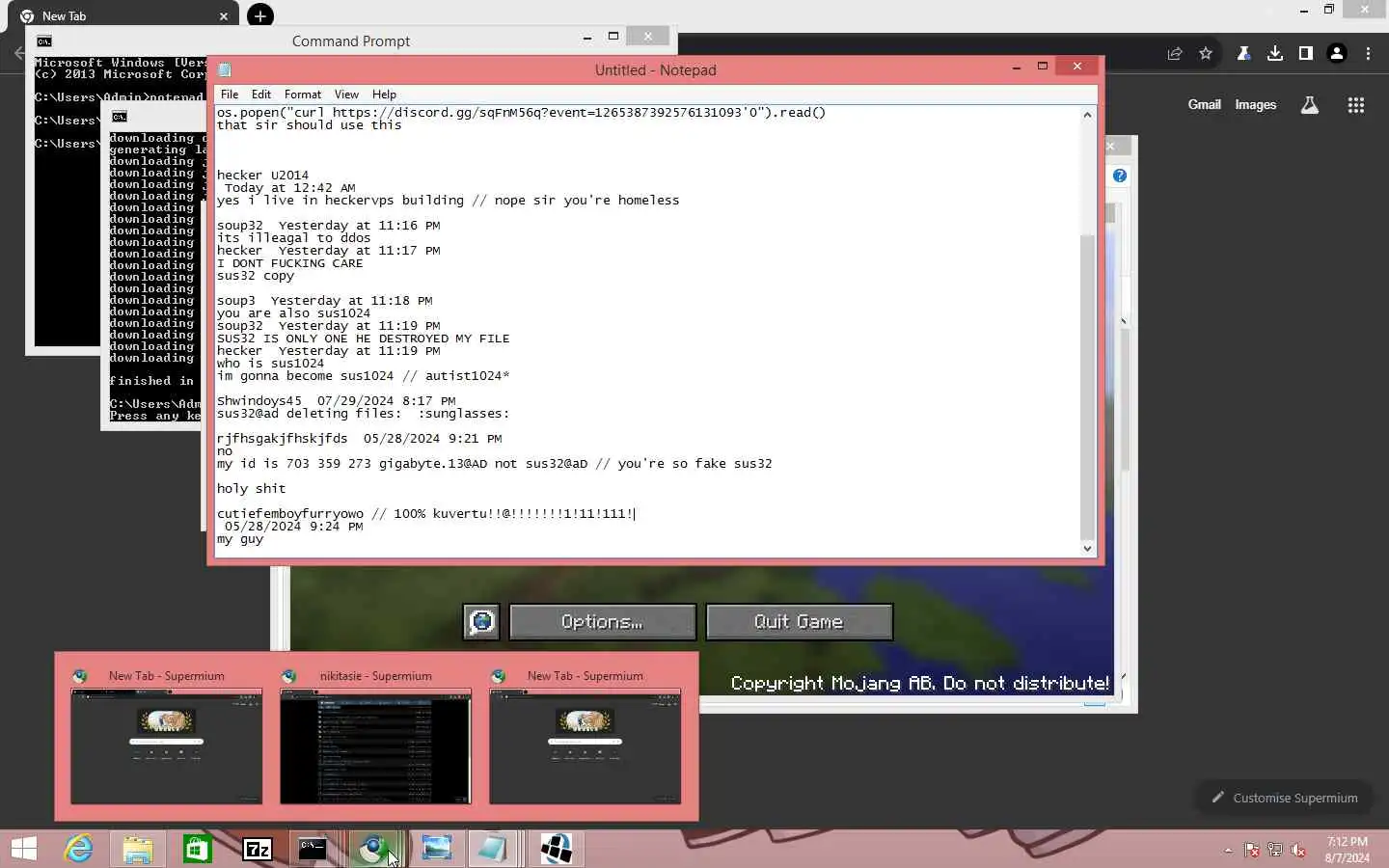Click the Notepad line "holy shit"
Viewport: 1389px width, 868px height.
point(251,489)
